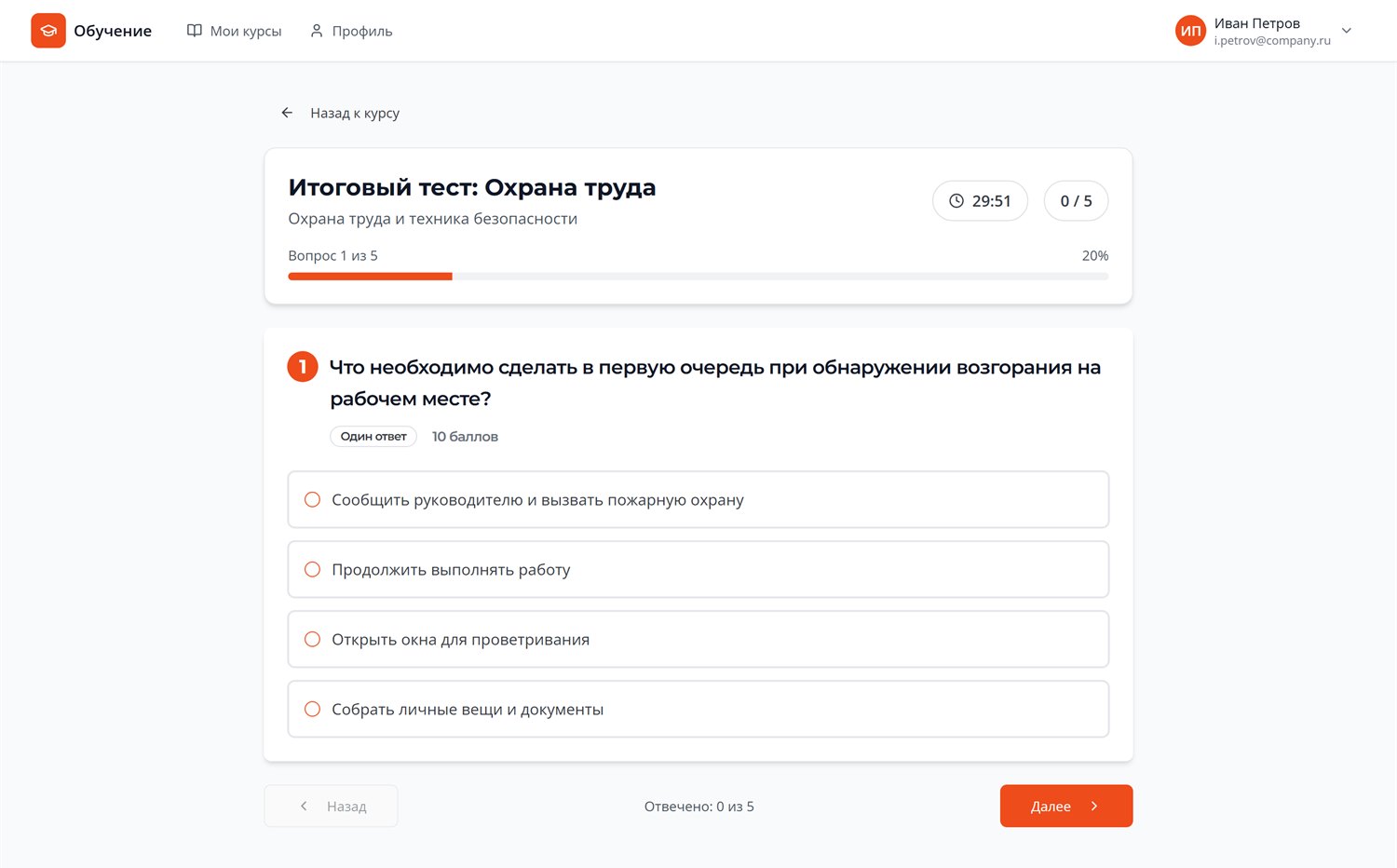Screen dimensions: 1397x868
Task: Select radio for Собрать личные вещи и документы
Action: 313,710
